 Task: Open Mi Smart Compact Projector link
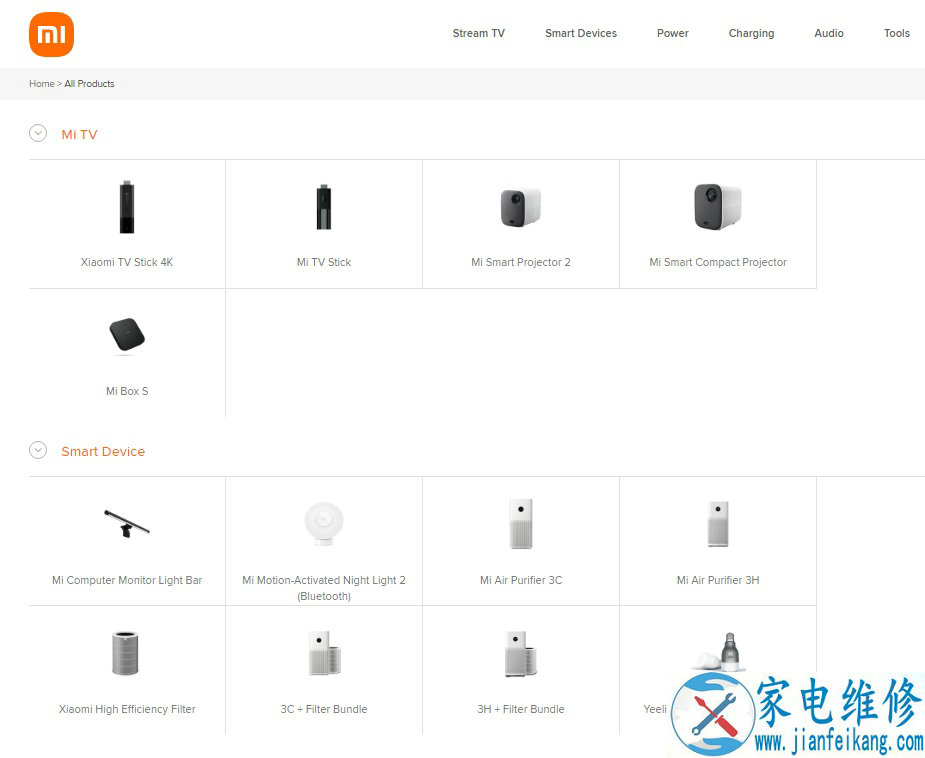tap(718, 262)
